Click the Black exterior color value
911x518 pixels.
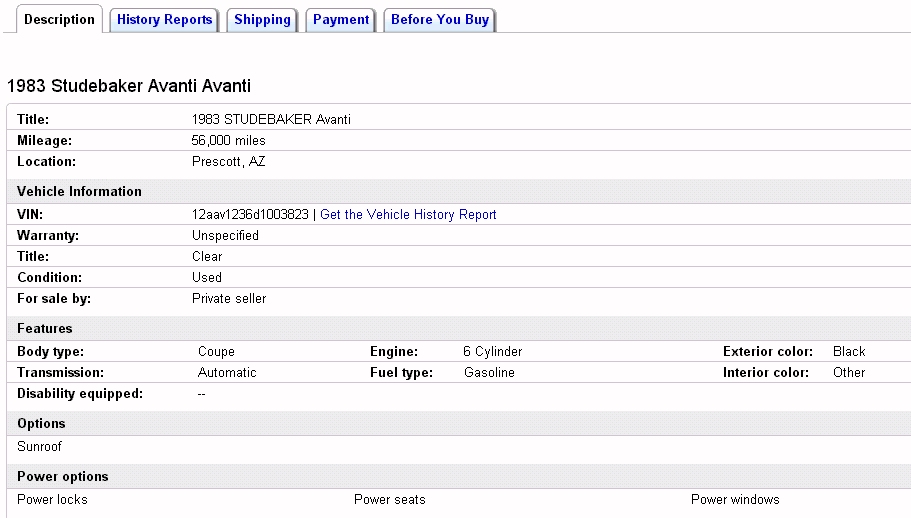[849, 352]
